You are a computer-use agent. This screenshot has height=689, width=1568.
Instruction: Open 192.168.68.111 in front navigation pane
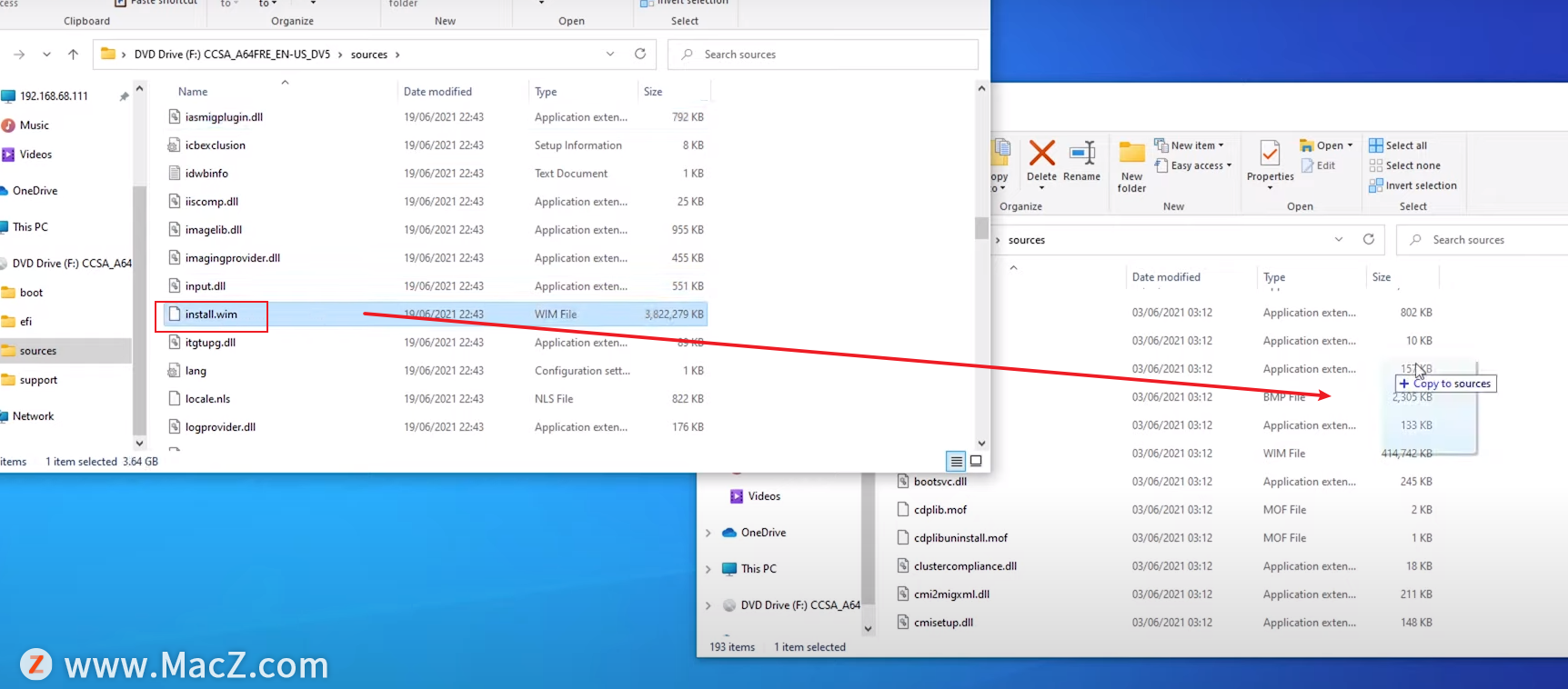click(54, 96)
